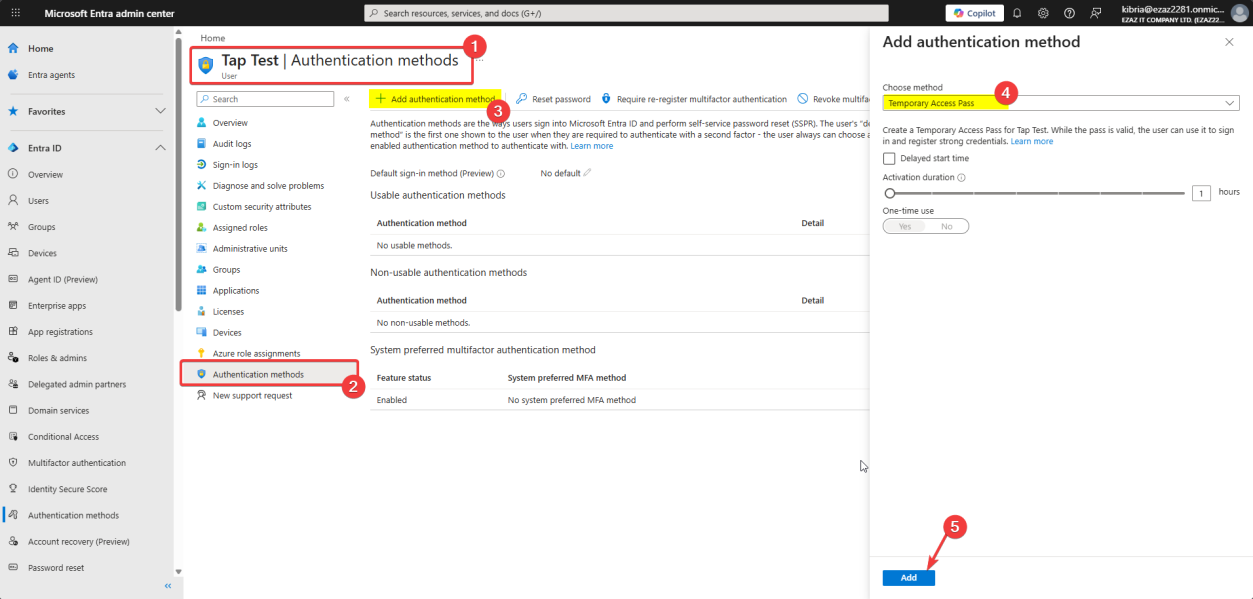1253x599 pixels.
Task: Set One-time use to Yes
Action: pyautogui.click(x=905, y=227)
